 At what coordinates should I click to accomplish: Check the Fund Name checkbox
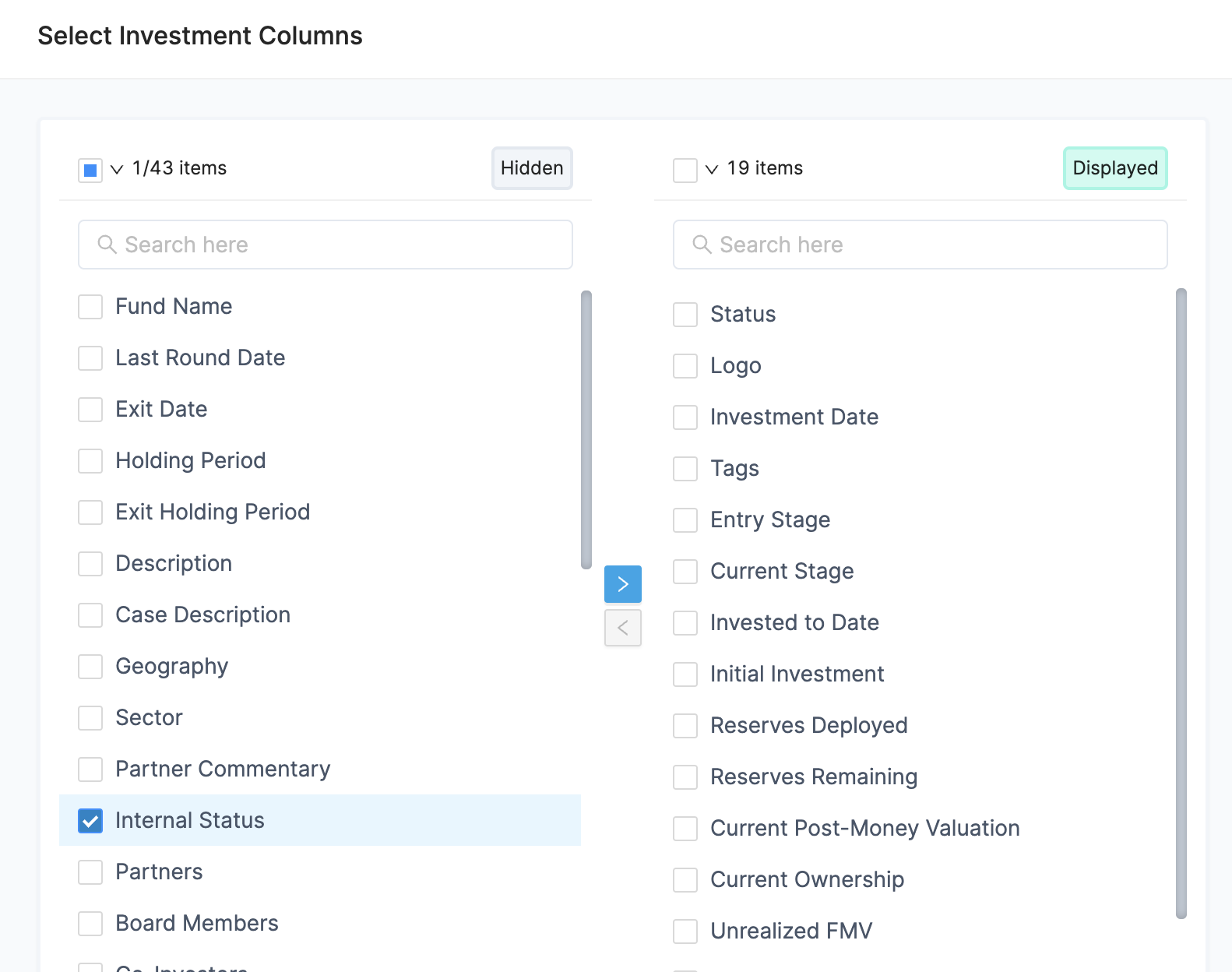(90, 307)
